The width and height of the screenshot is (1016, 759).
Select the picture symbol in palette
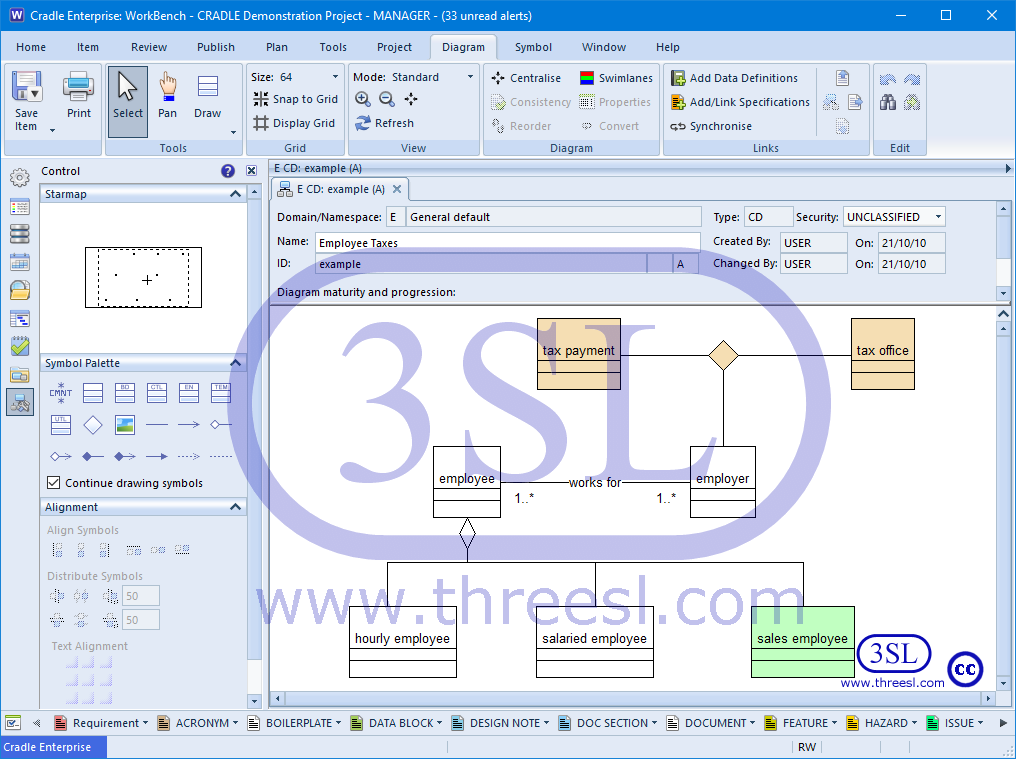click(x=124, y=425)
